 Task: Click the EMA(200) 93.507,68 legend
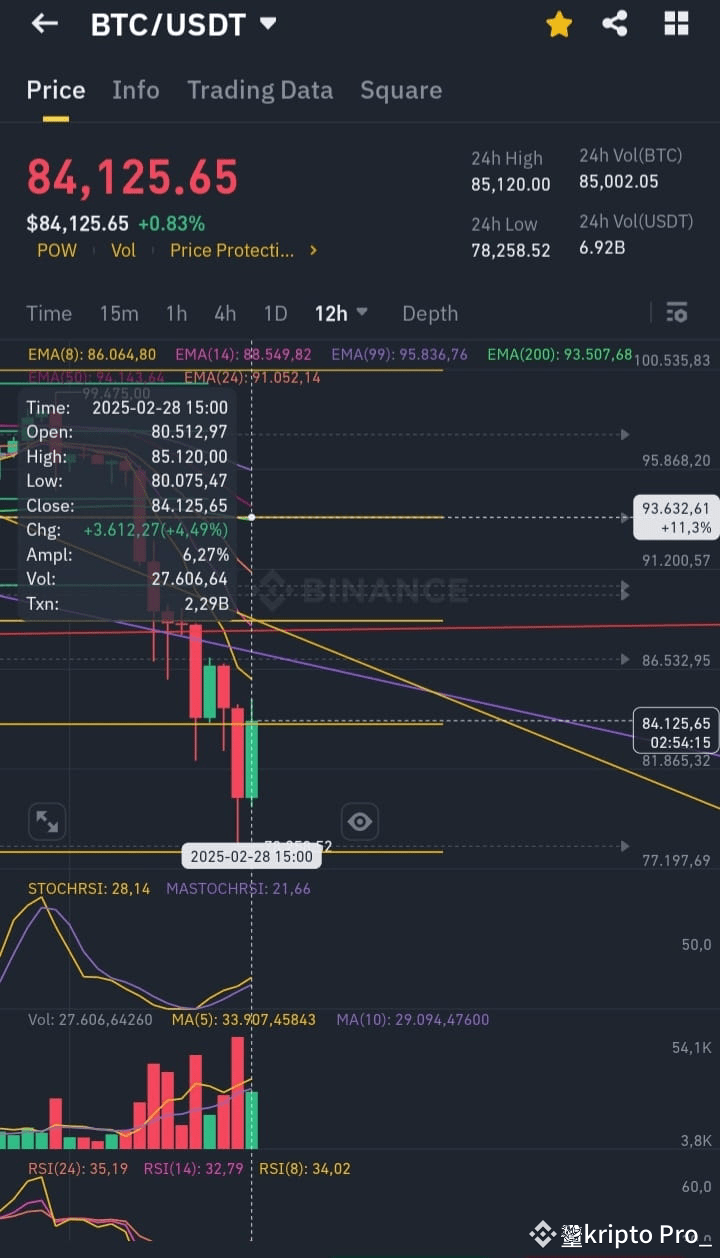pyautogui.click(x=560, y=354)
